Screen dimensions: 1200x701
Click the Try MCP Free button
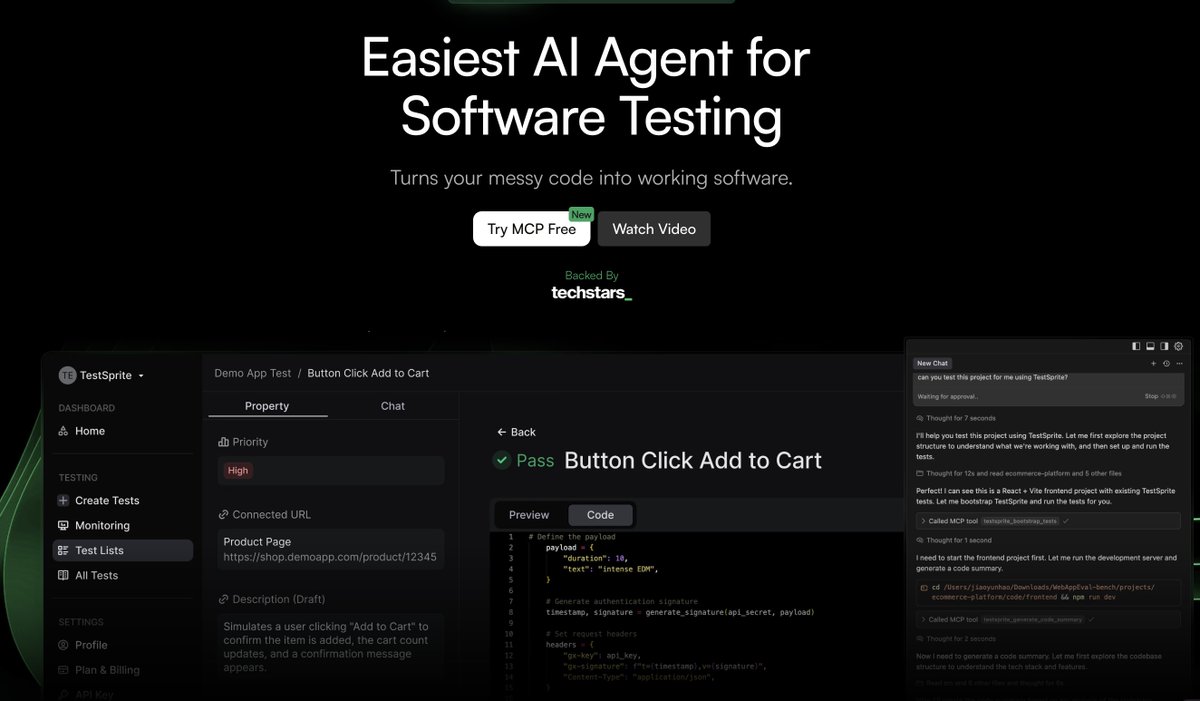click(x=531, y=229)
